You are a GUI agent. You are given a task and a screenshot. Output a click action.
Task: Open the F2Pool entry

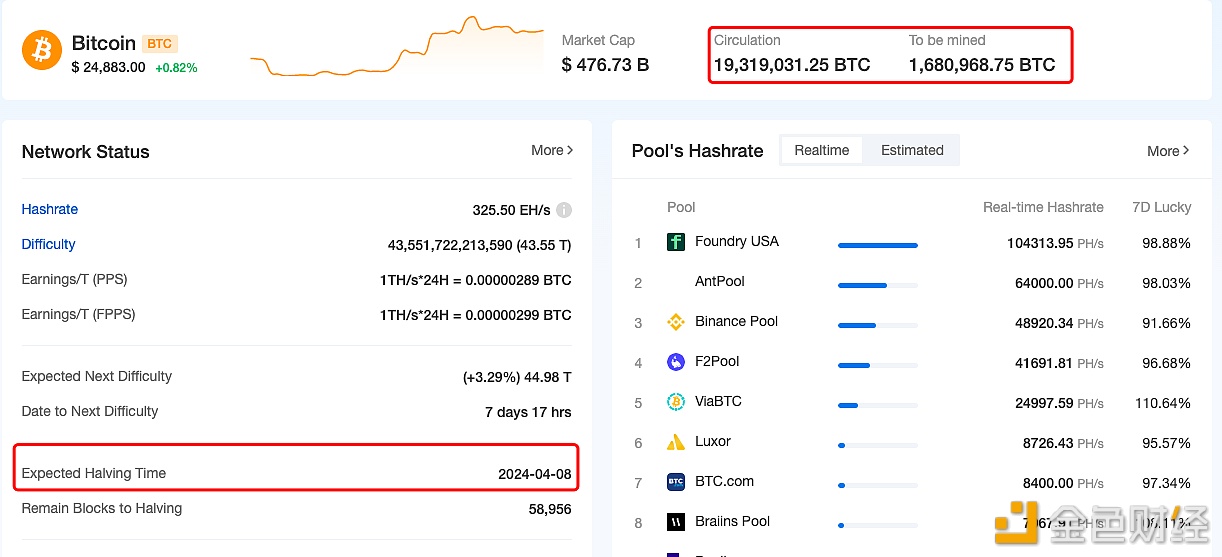[717, 361]
